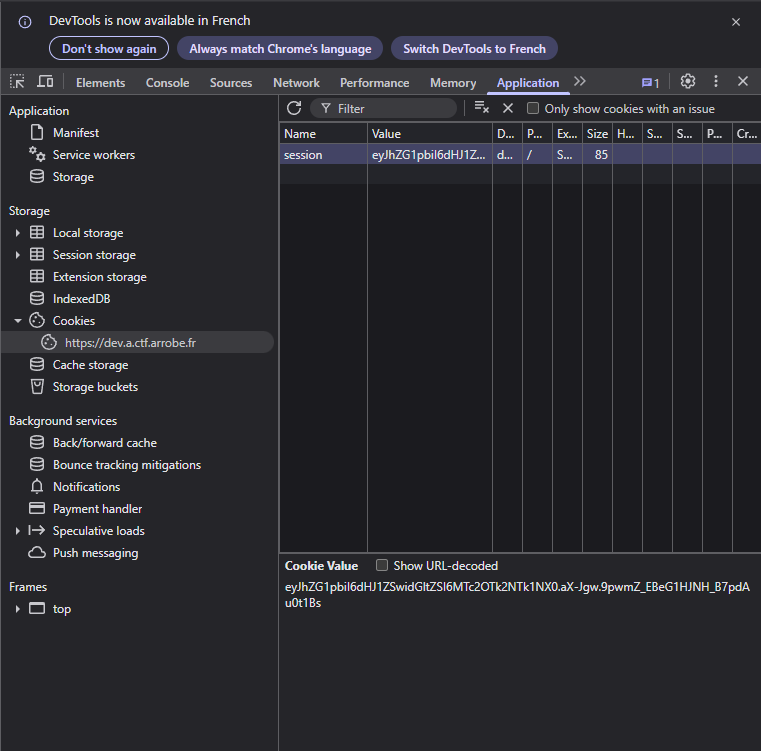This screenshot has width=761, height=751.
Task: Check Show URL-decoded option
Action: (382, 565)
